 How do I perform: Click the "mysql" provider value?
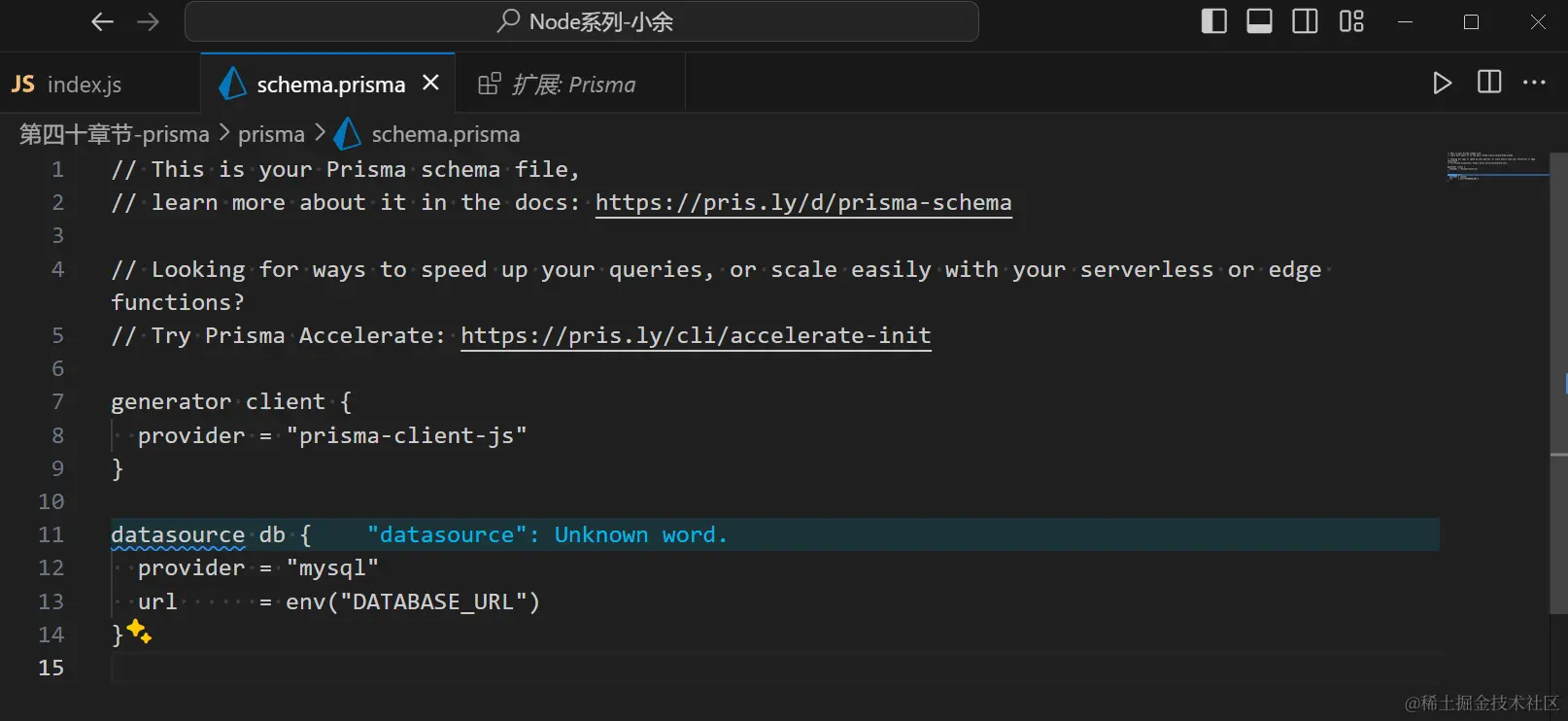coord(332,567)
